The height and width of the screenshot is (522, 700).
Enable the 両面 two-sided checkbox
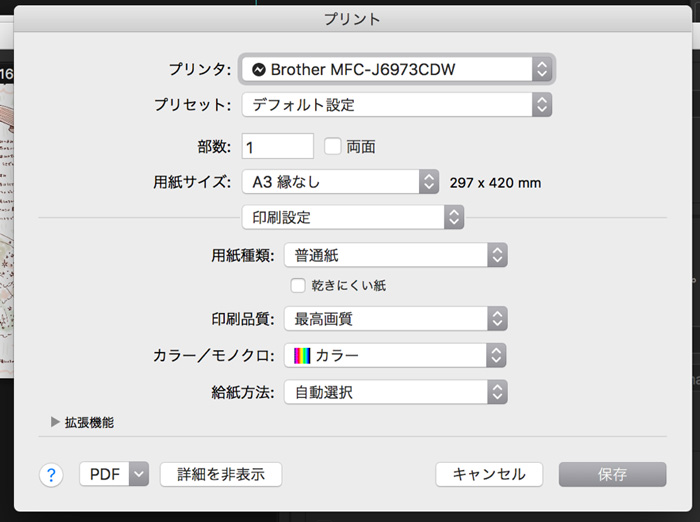333,146
